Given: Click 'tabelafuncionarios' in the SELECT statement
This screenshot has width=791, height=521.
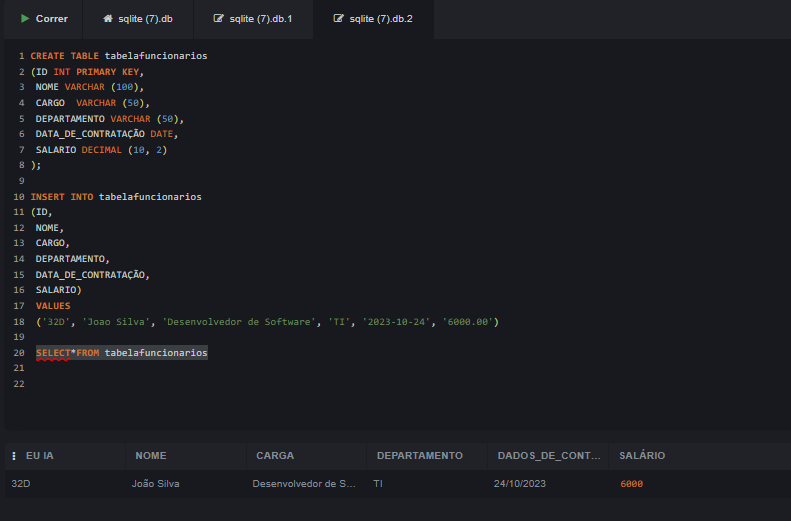Looking at the screenshot, I should coord(156,353).
